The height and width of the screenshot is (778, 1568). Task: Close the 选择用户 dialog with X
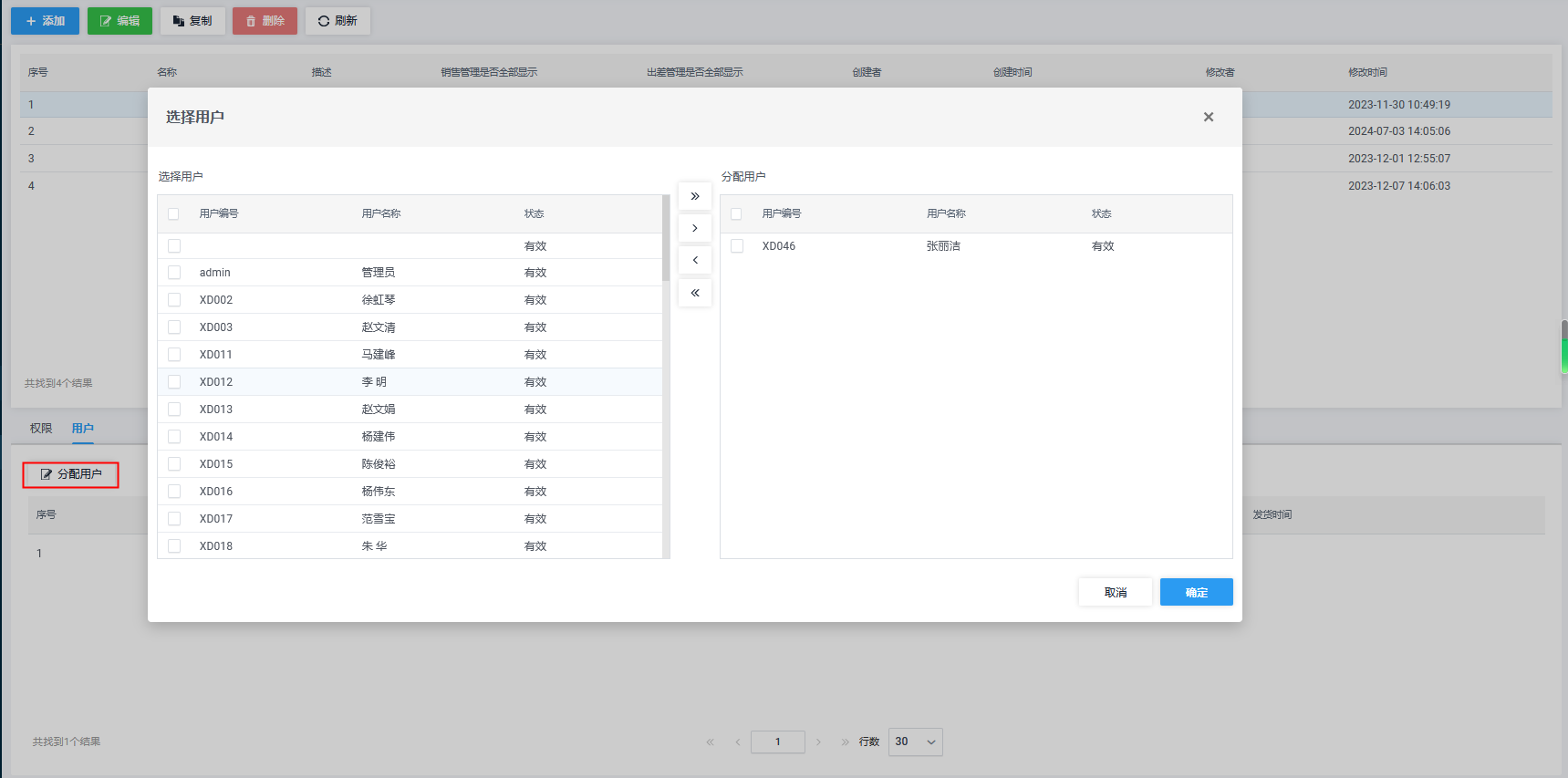click(x=1208, y=117)
